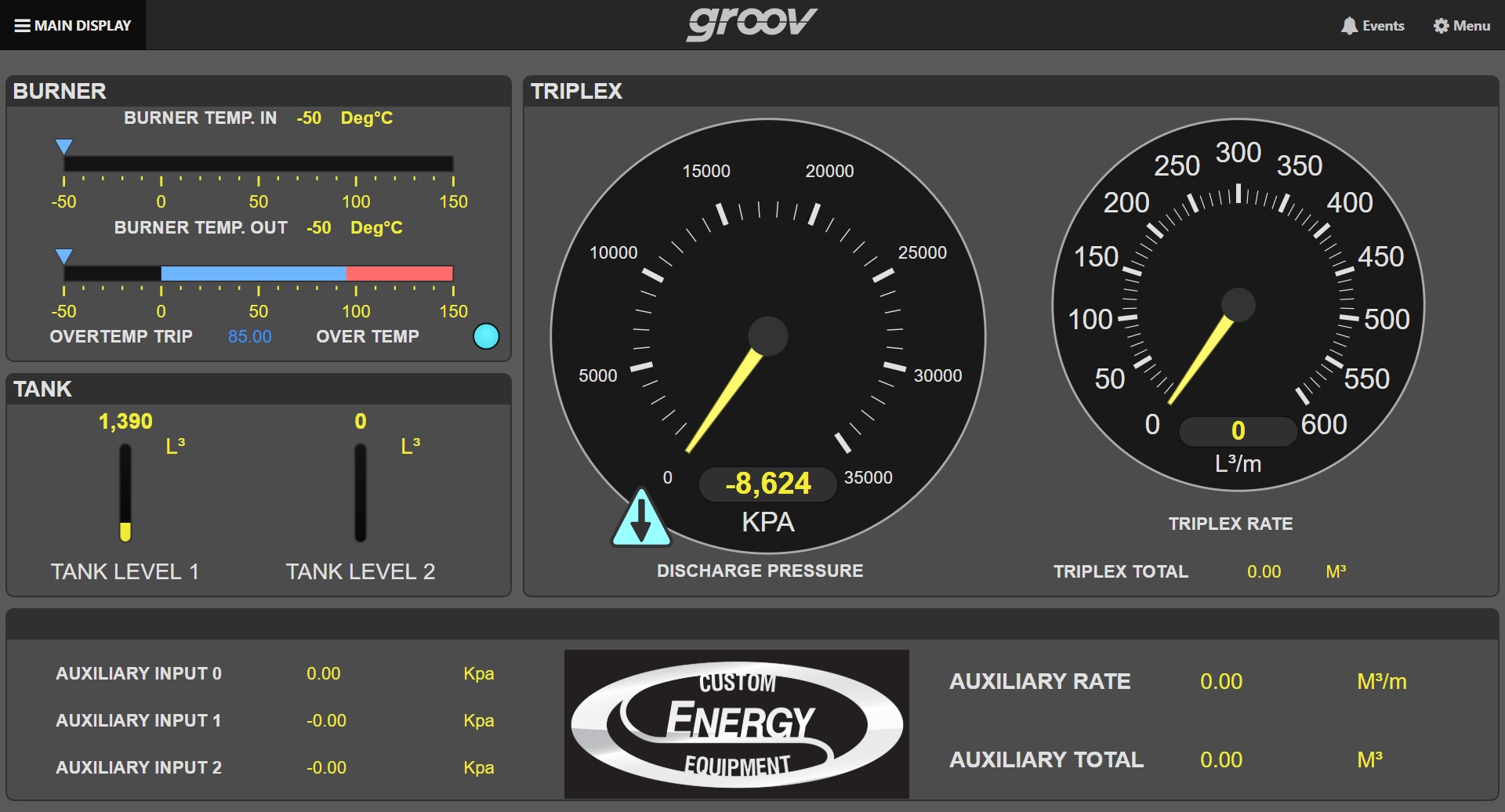The width and height of the screenshot is (1505, 812).
Task: Click the Tank Level 2 bar gauge
Action: [x=361, y=493]
